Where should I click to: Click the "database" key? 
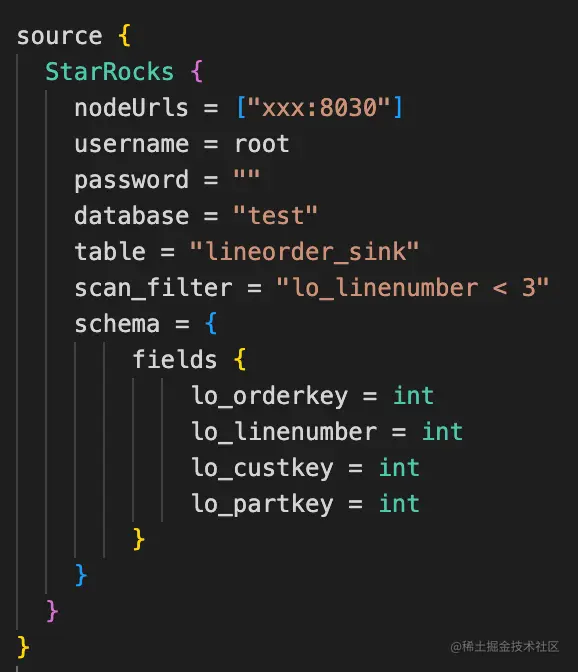[131, 216]
